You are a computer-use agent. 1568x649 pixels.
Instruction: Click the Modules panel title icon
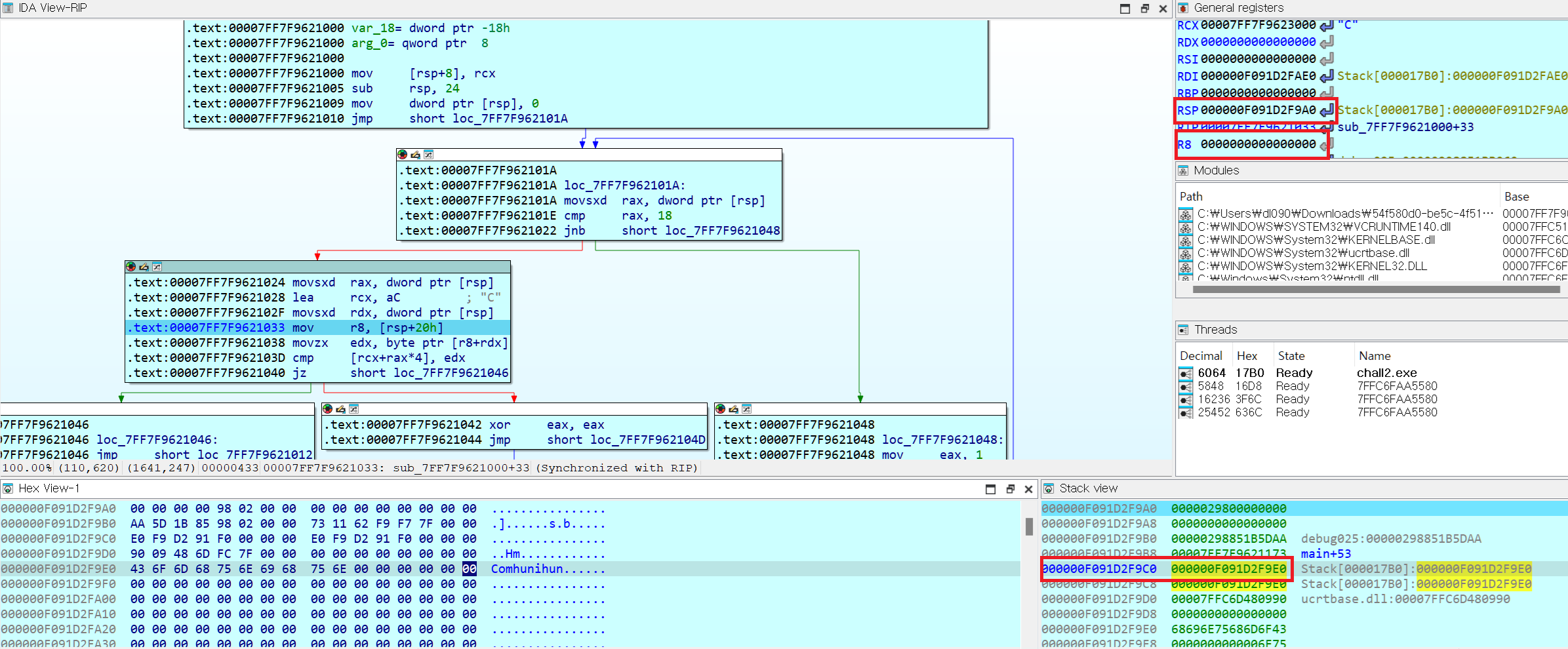[1183, 170]
